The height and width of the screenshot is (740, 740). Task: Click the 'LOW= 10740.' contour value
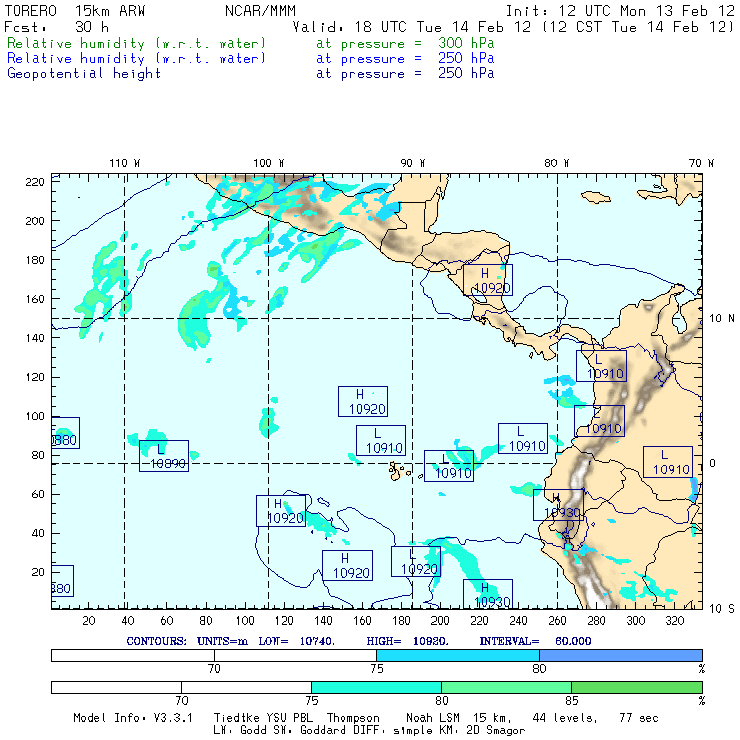[x=296, y=641]
